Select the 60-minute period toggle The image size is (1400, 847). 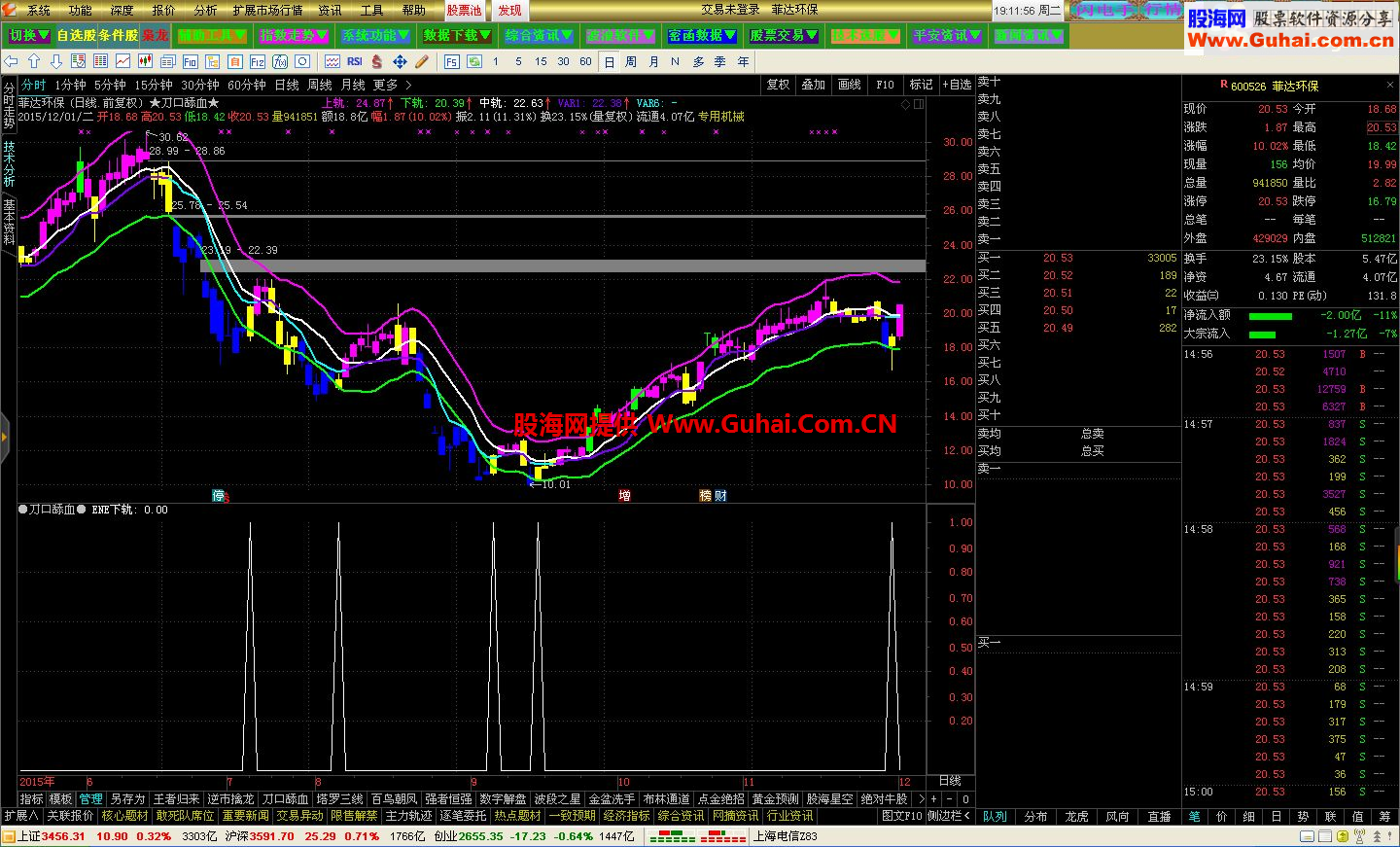click(x=585, y=61)
